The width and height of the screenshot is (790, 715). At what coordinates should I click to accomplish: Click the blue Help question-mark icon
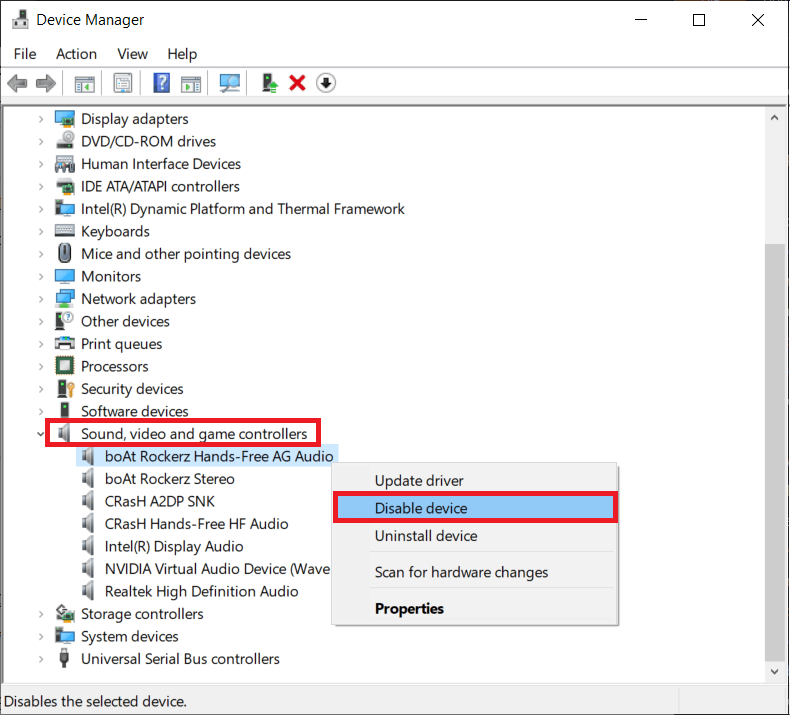pyautogui.click(x=161, y=83)
